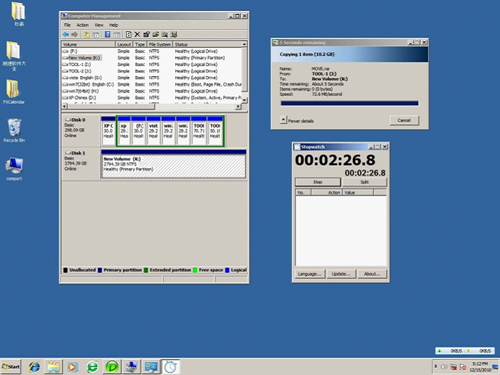This screenshot has height=375, width=500.
Task: Select the vist partition block in Disk 0
Action: (x=153, y=131)
